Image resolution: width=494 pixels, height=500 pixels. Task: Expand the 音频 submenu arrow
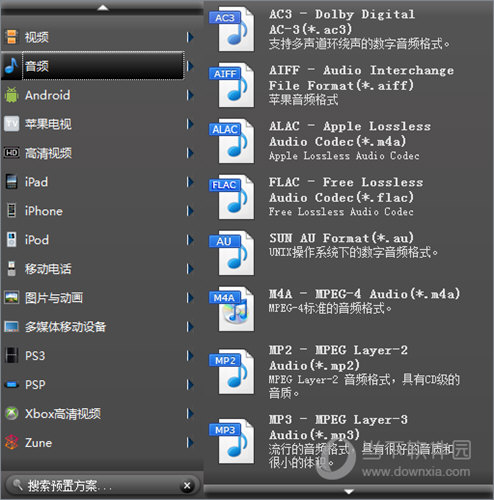190,66
